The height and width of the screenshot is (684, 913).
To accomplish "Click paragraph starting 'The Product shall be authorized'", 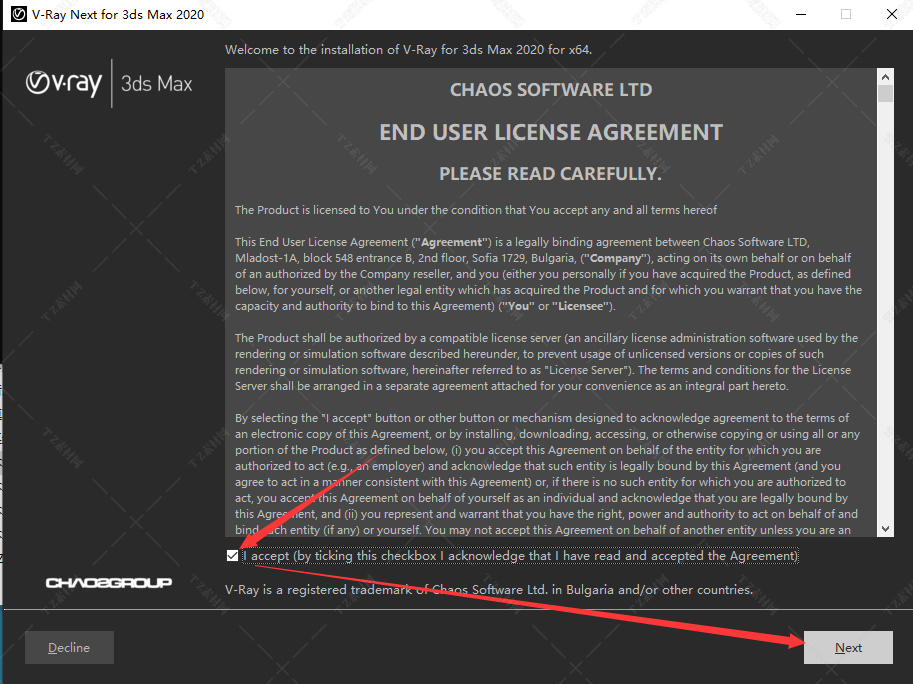I will click(546, 362).
